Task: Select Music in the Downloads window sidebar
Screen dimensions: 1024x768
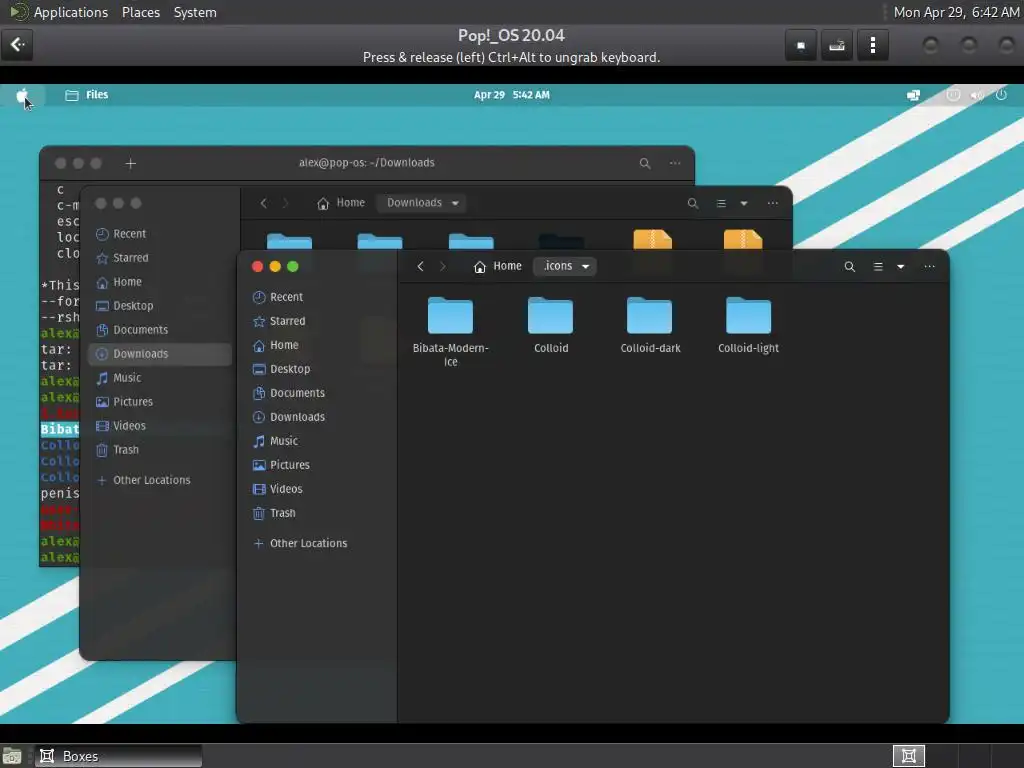Action: pos(160,377)
